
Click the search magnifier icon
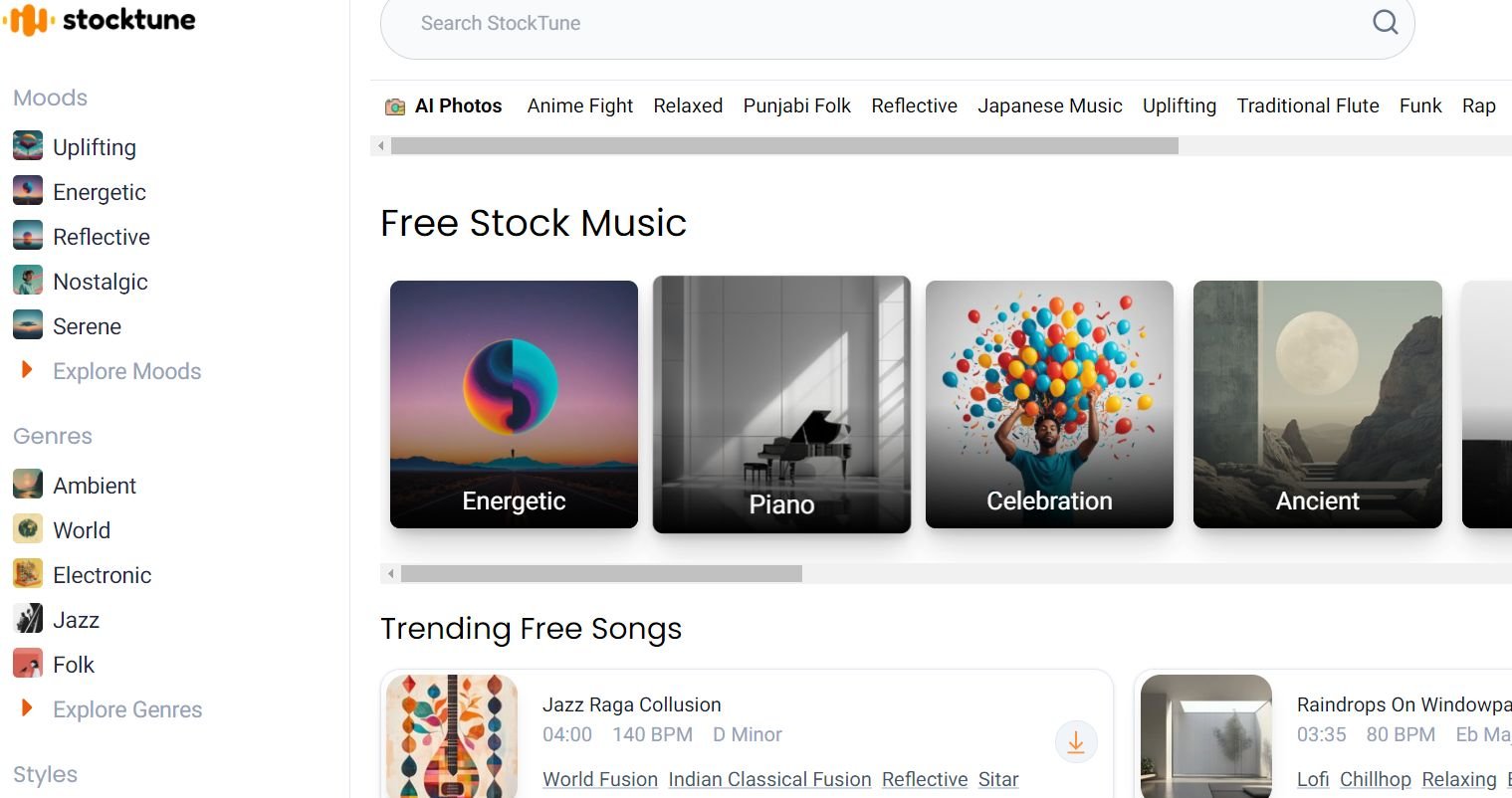[1385, 22]
